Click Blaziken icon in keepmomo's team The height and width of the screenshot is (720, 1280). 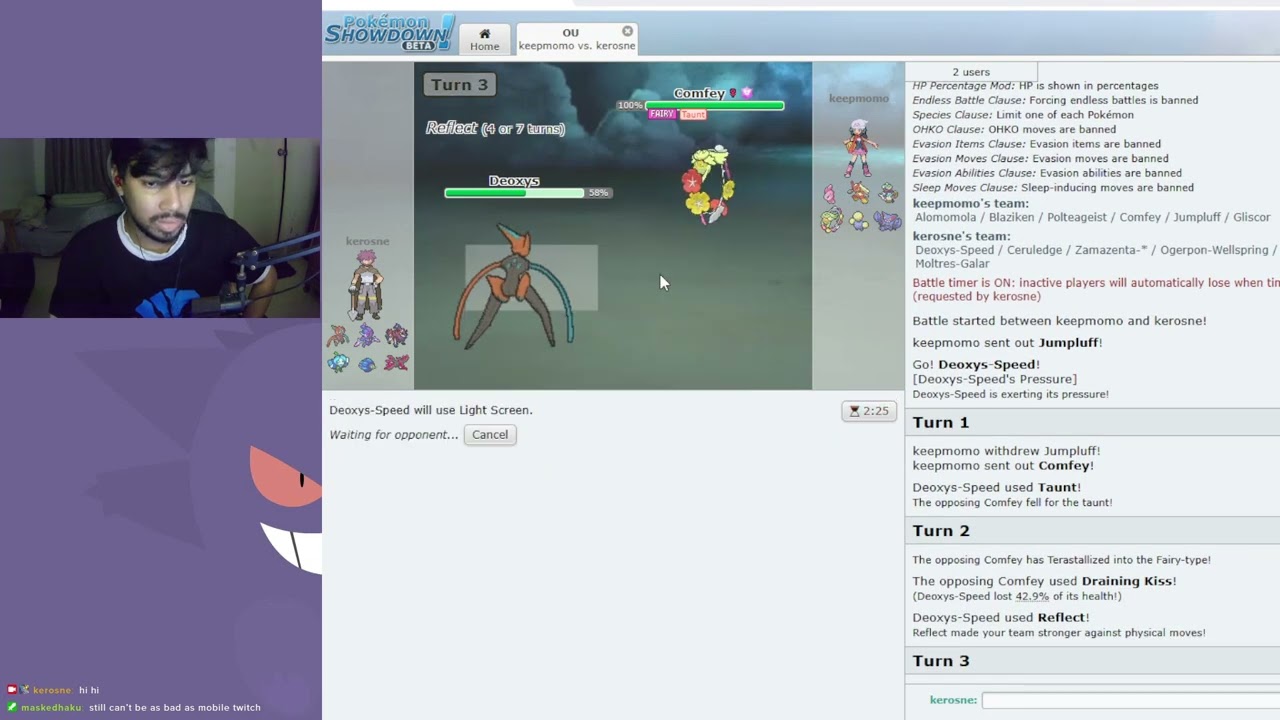(x=858, y=193)
